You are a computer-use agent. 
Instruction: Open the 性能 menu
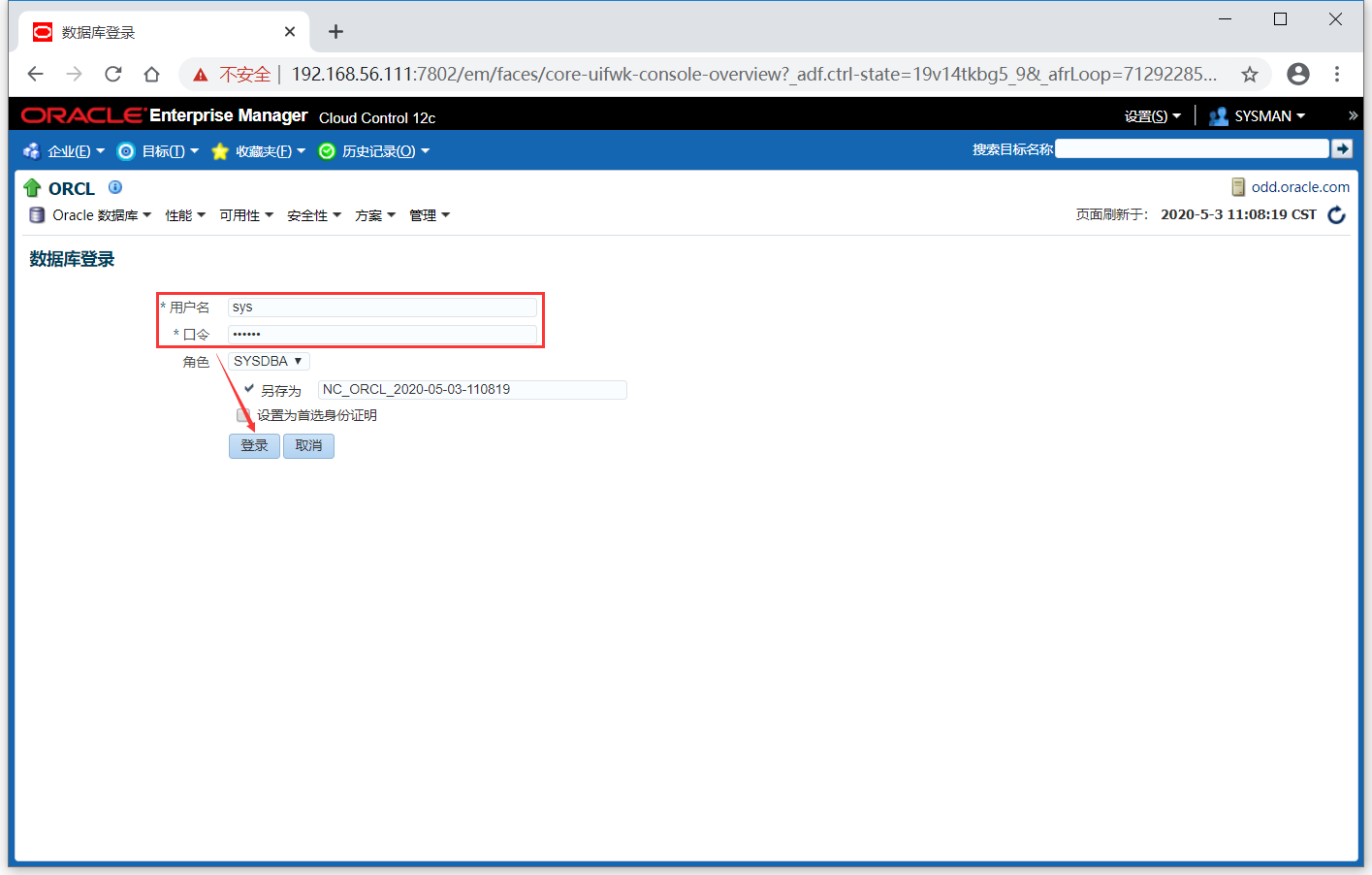click(185, 215)
